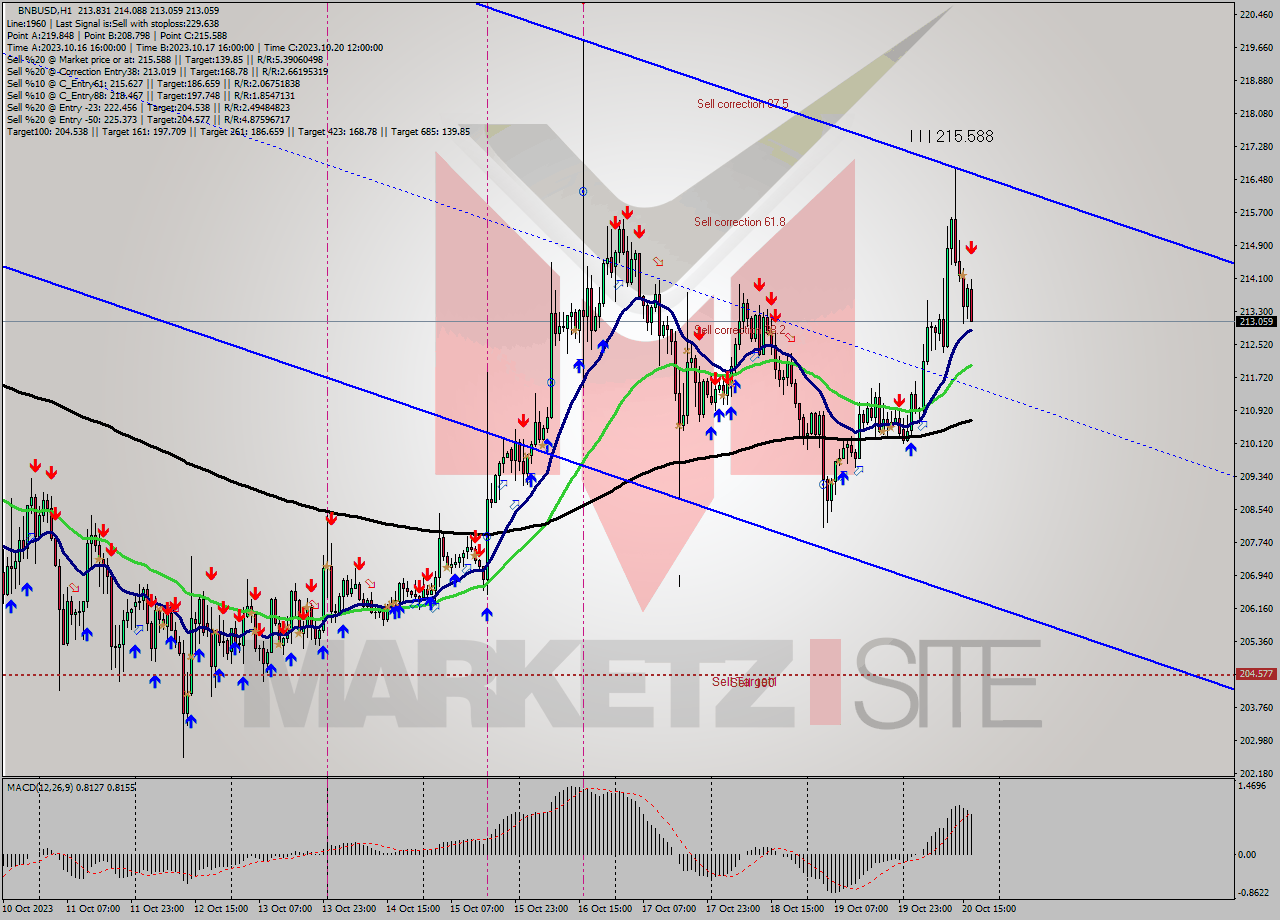
Task: Click the '13 Oct 07:00' time label
Action: coord(285,910)
